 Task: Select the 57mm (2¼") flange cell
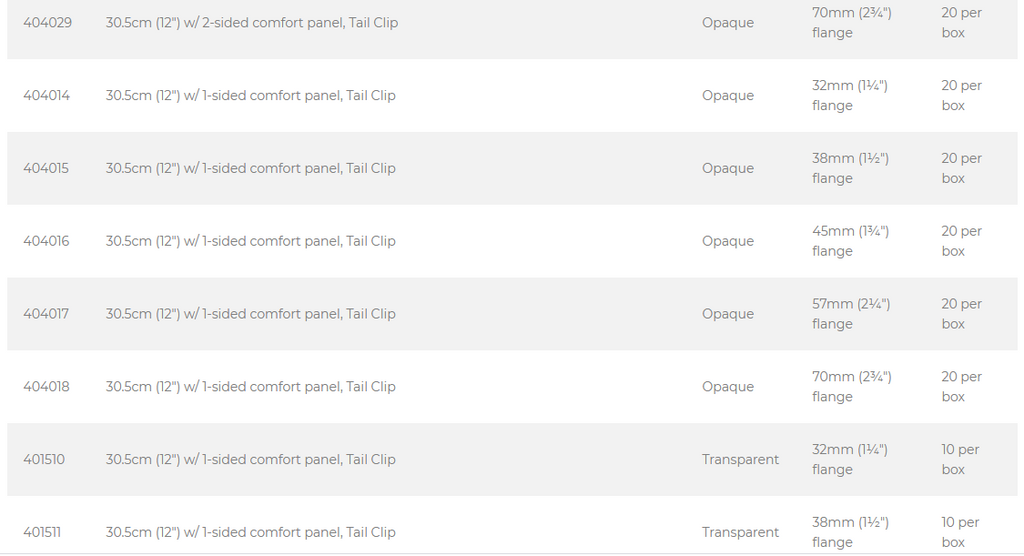(x=850, y=314)
